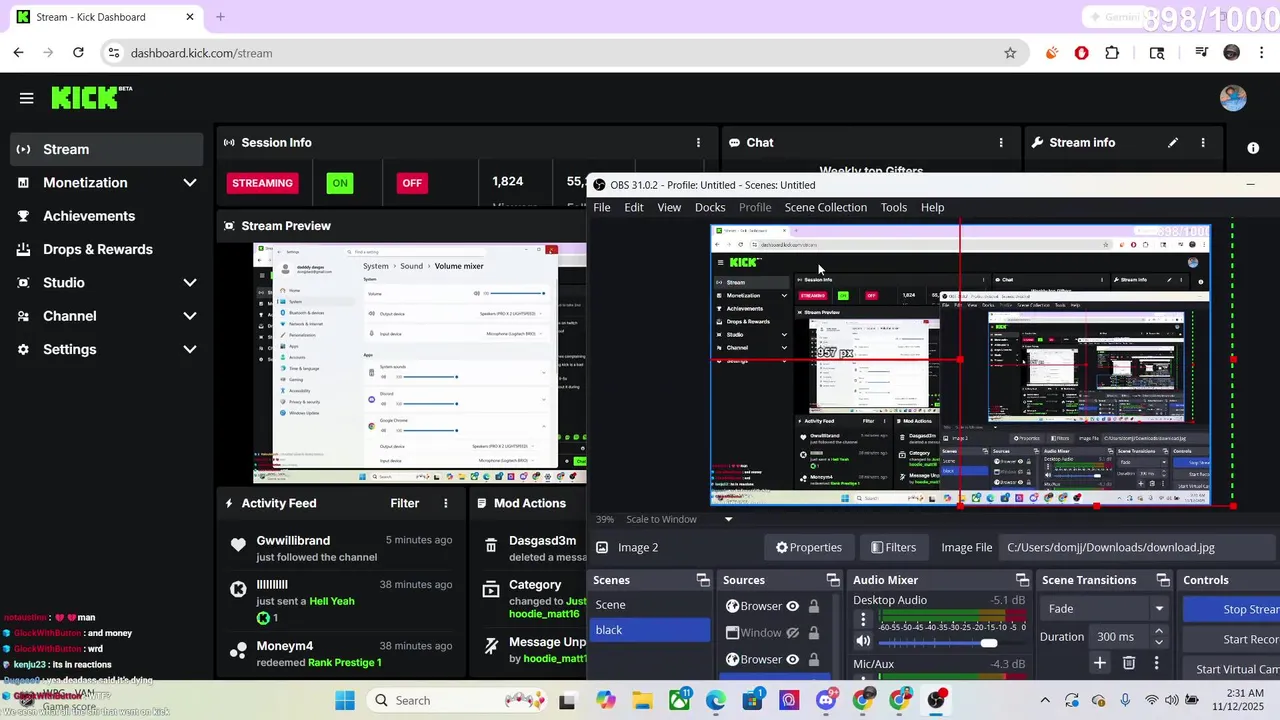
Task: Go back in the Chrome browser
Action: point(19,53)
